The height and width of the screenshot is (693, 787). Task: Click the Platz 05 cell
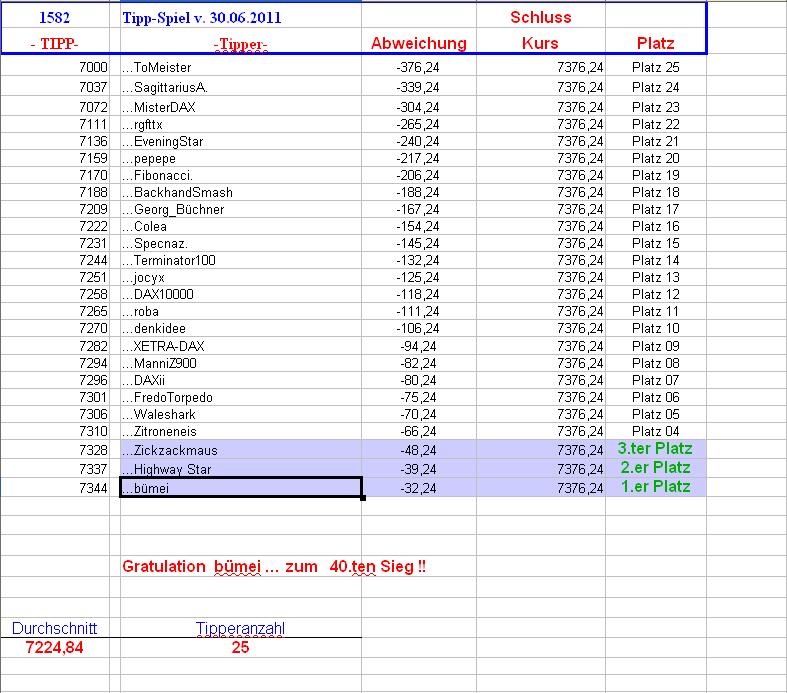(655, 414)
